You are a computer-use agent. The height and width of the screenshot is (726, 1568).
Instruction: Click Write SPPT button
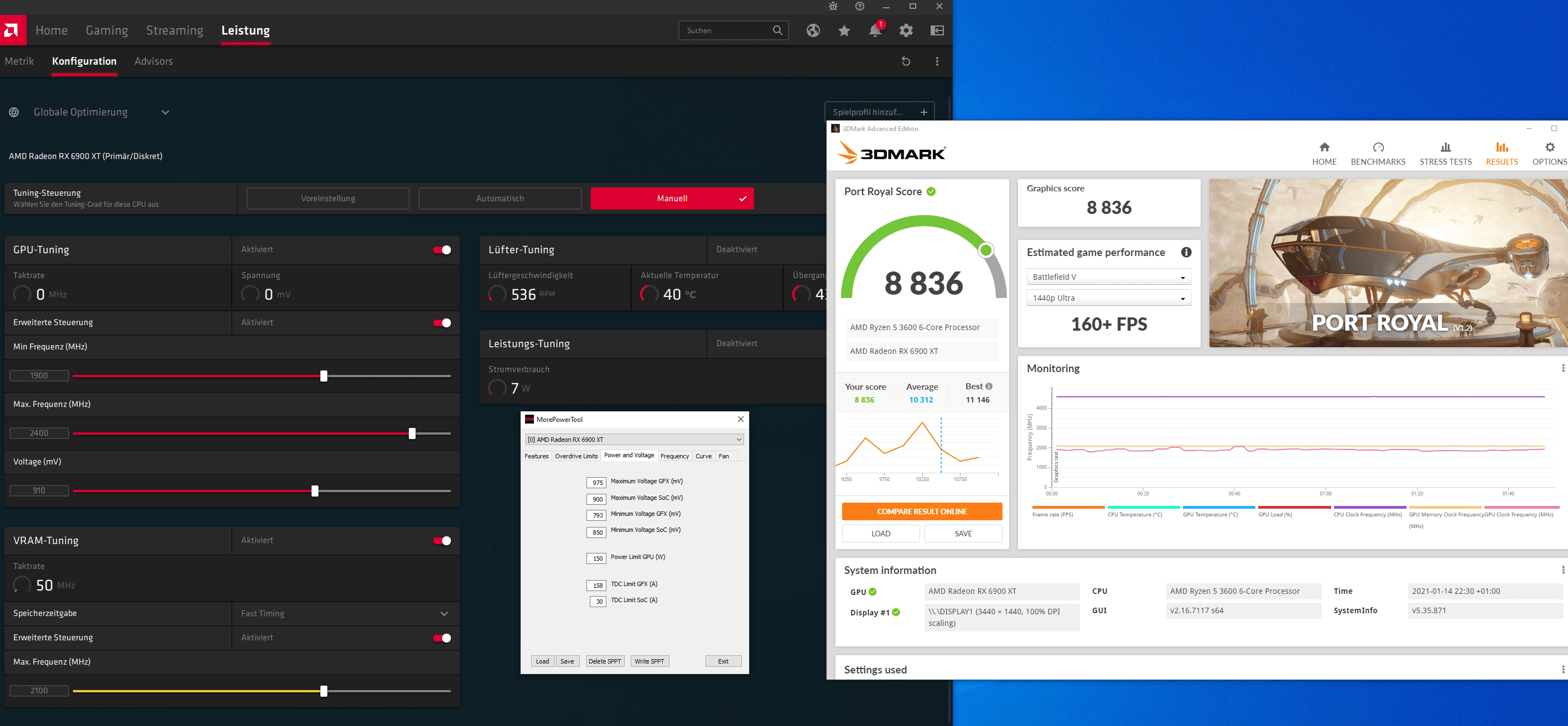(x=650, y=661)
